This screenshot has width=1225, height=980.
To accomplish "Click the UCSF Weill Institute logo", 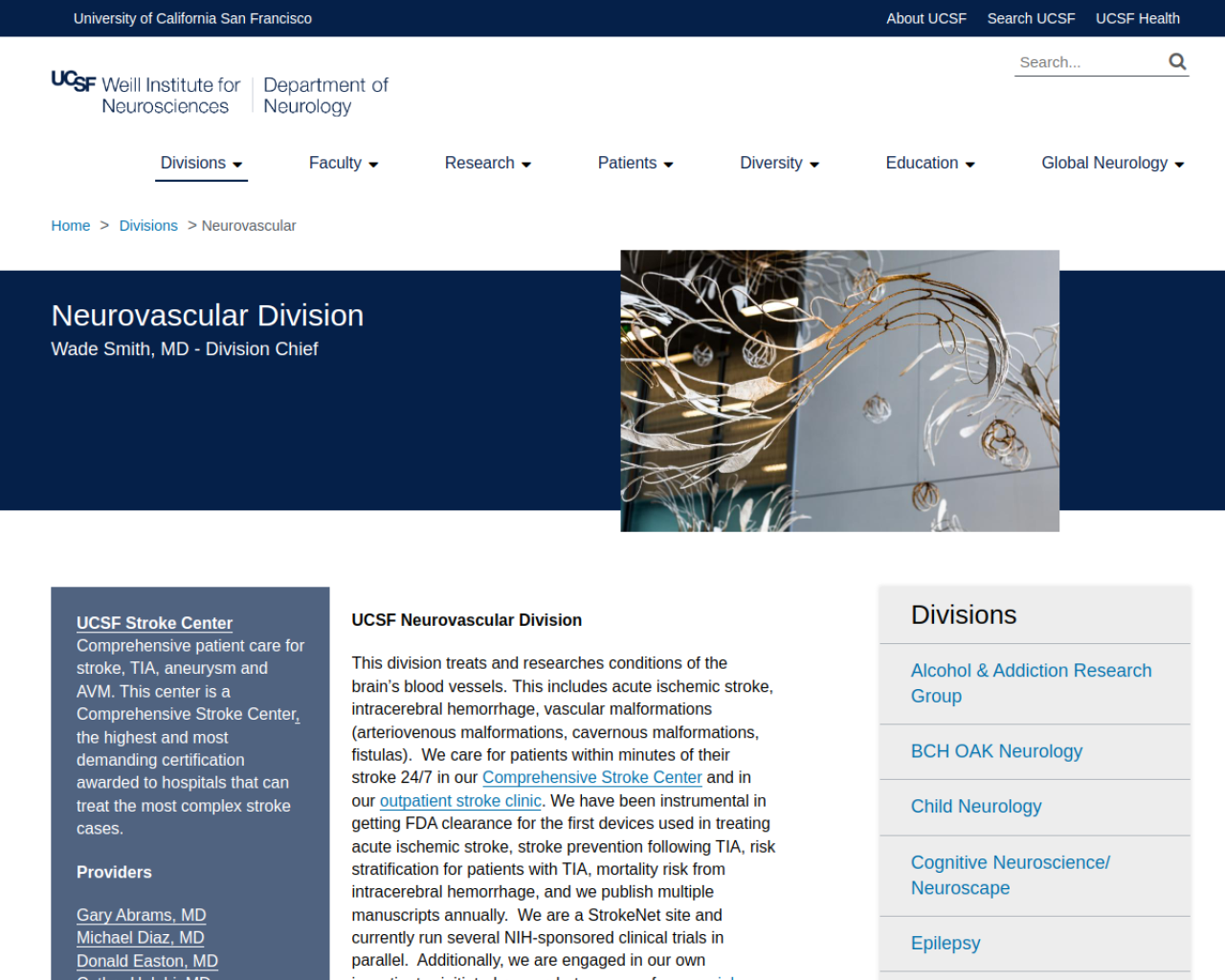I will point(145,94).
